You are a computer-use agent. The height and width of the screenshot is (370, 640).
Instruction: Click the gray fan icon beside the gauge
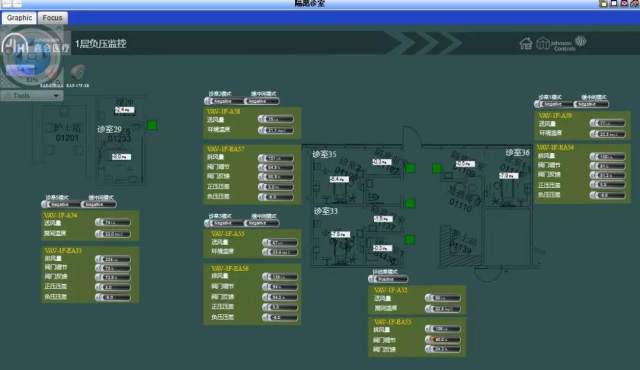77,73
